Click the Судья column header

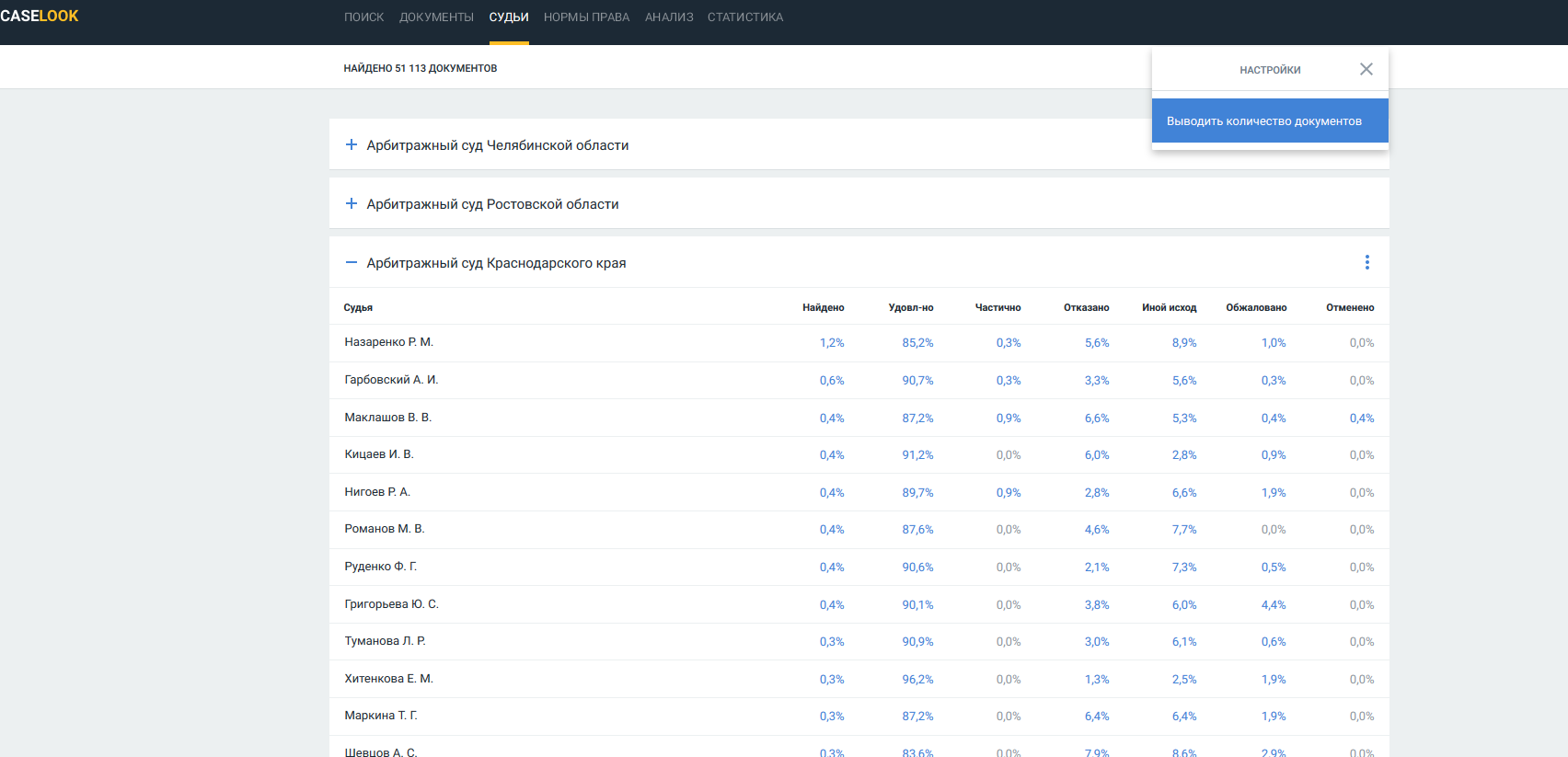click(358, 307)
